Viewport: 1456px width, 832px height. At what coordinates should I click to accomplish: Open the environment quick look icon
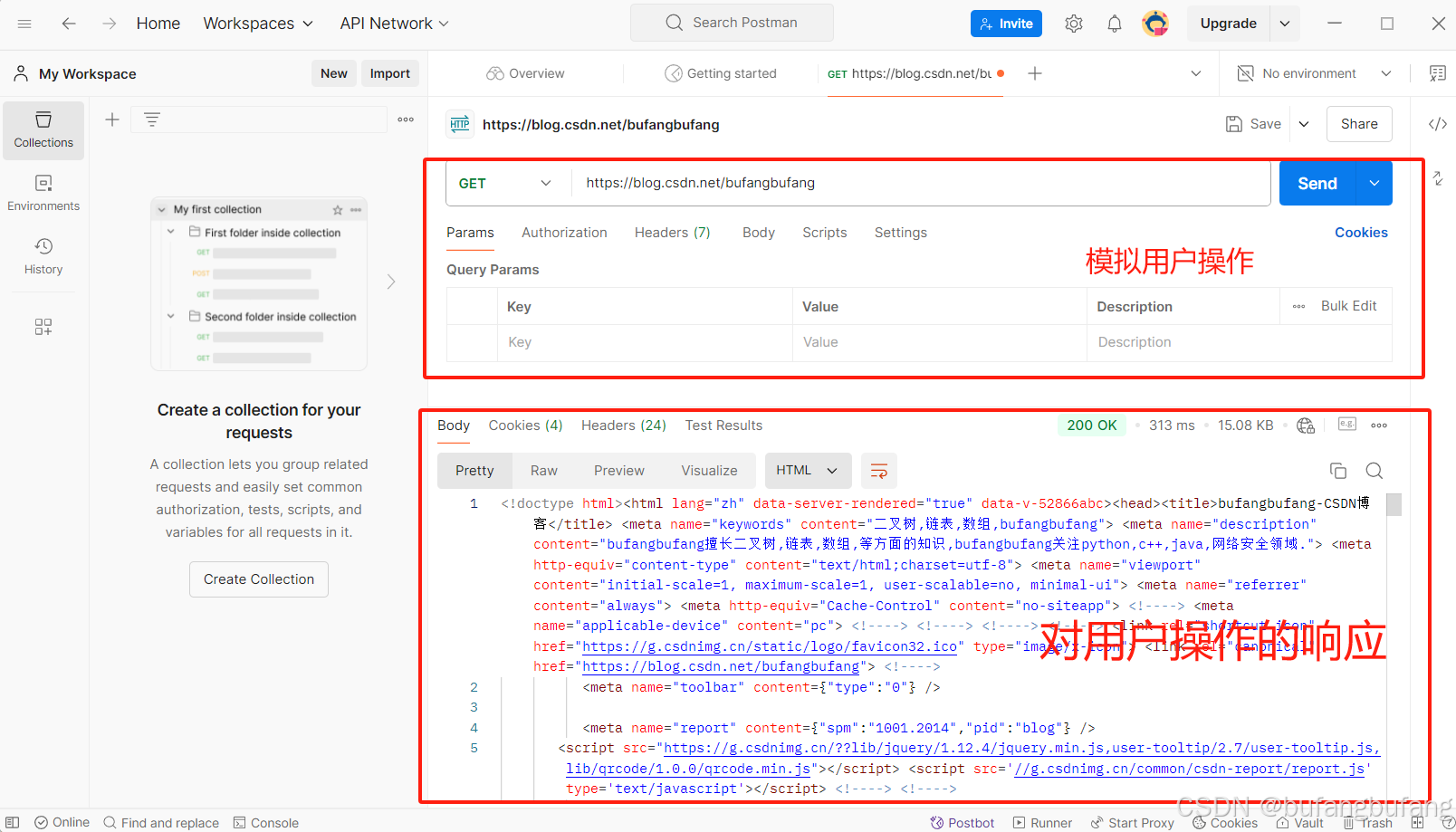tap(1437, 73)
